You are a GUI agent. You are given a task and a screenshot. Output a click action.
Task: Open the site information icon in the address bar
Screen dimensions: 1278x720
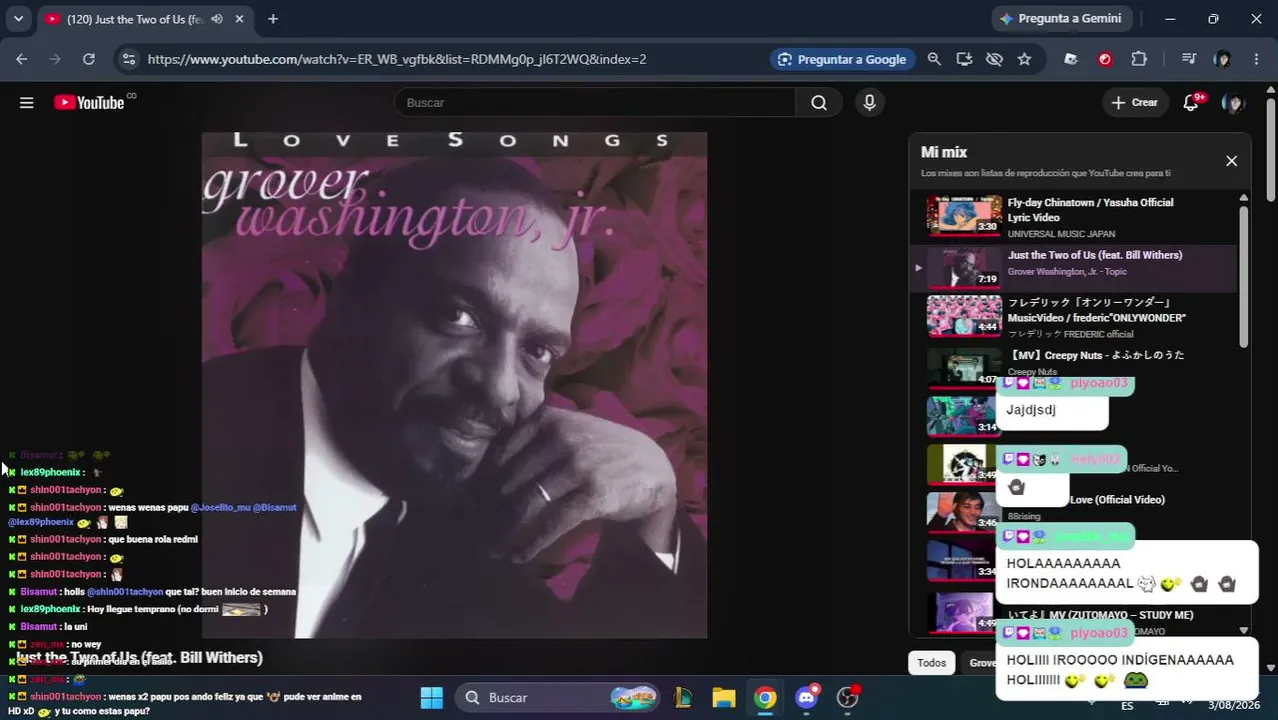[x=128, y=59]
